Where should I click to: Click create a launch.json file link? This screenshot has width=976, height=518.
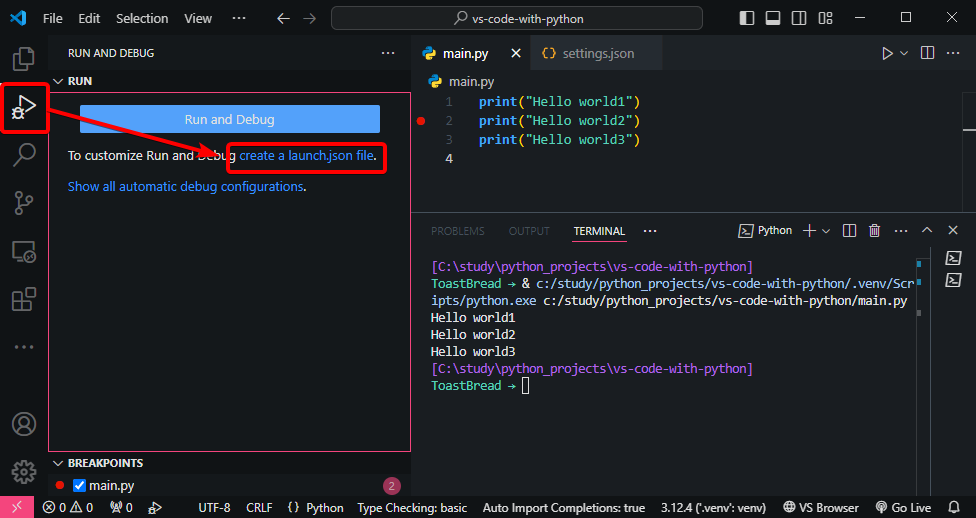click(x=307, y=156)
